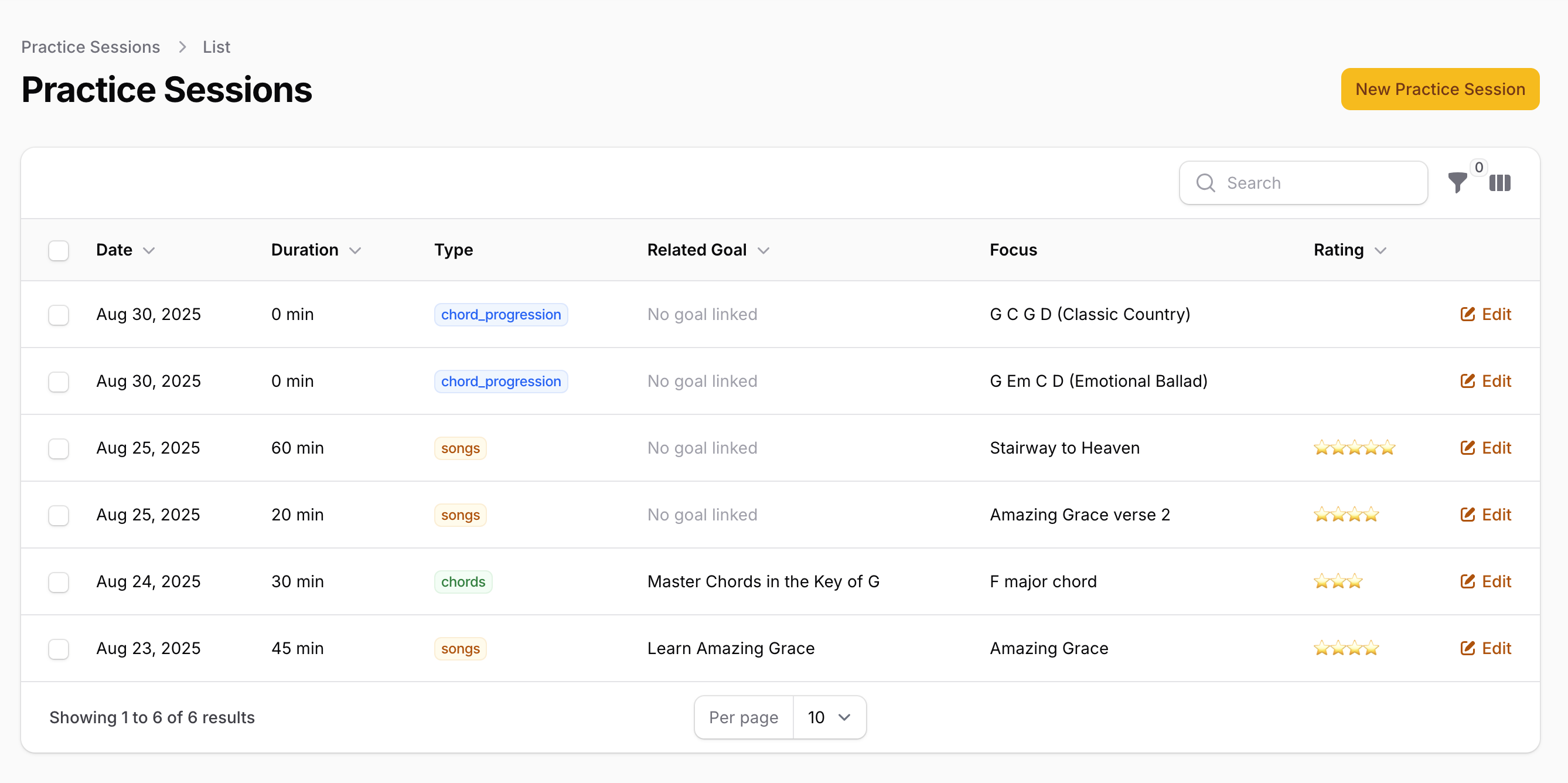Click the chords type badge
This screenshot has height=783, width=1568.
click(463, 581)
